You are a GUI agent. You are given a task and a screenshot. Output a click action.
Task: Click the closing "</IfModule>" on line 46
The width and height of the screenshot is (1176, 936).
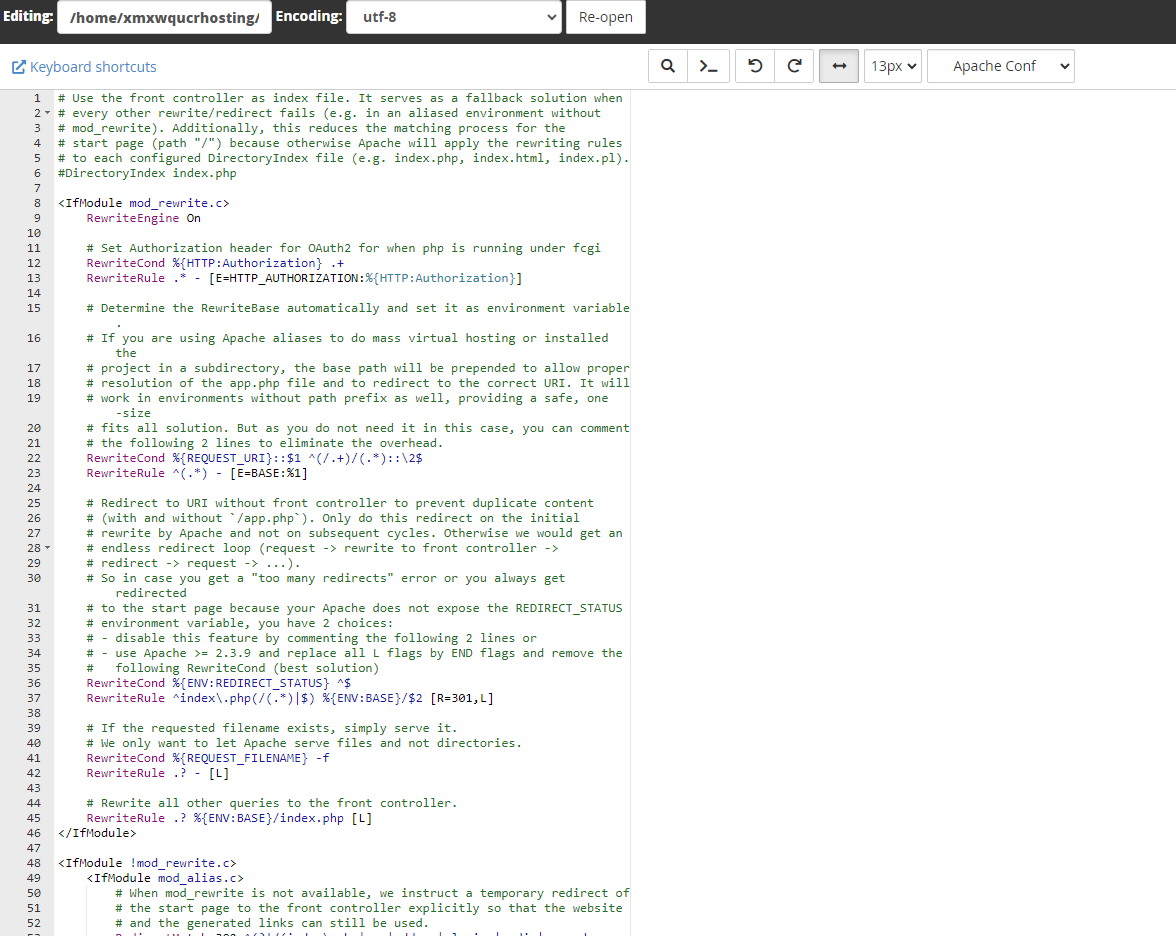(x=97, y=833)
